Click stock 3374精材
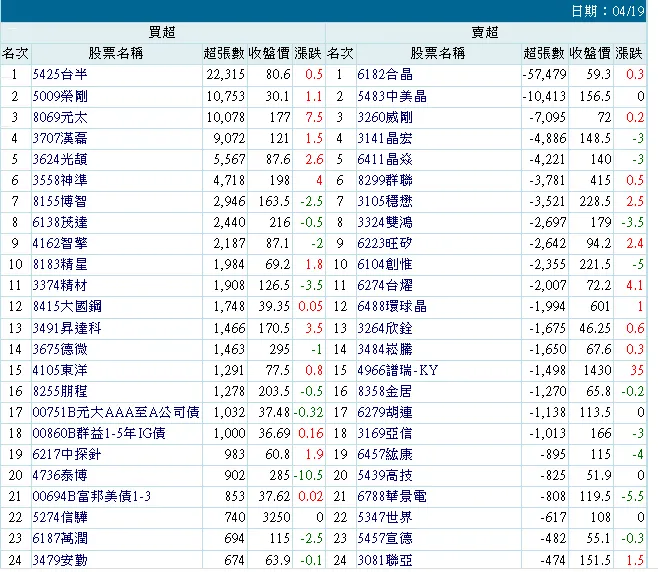658x572 pixels. [60, 285]
